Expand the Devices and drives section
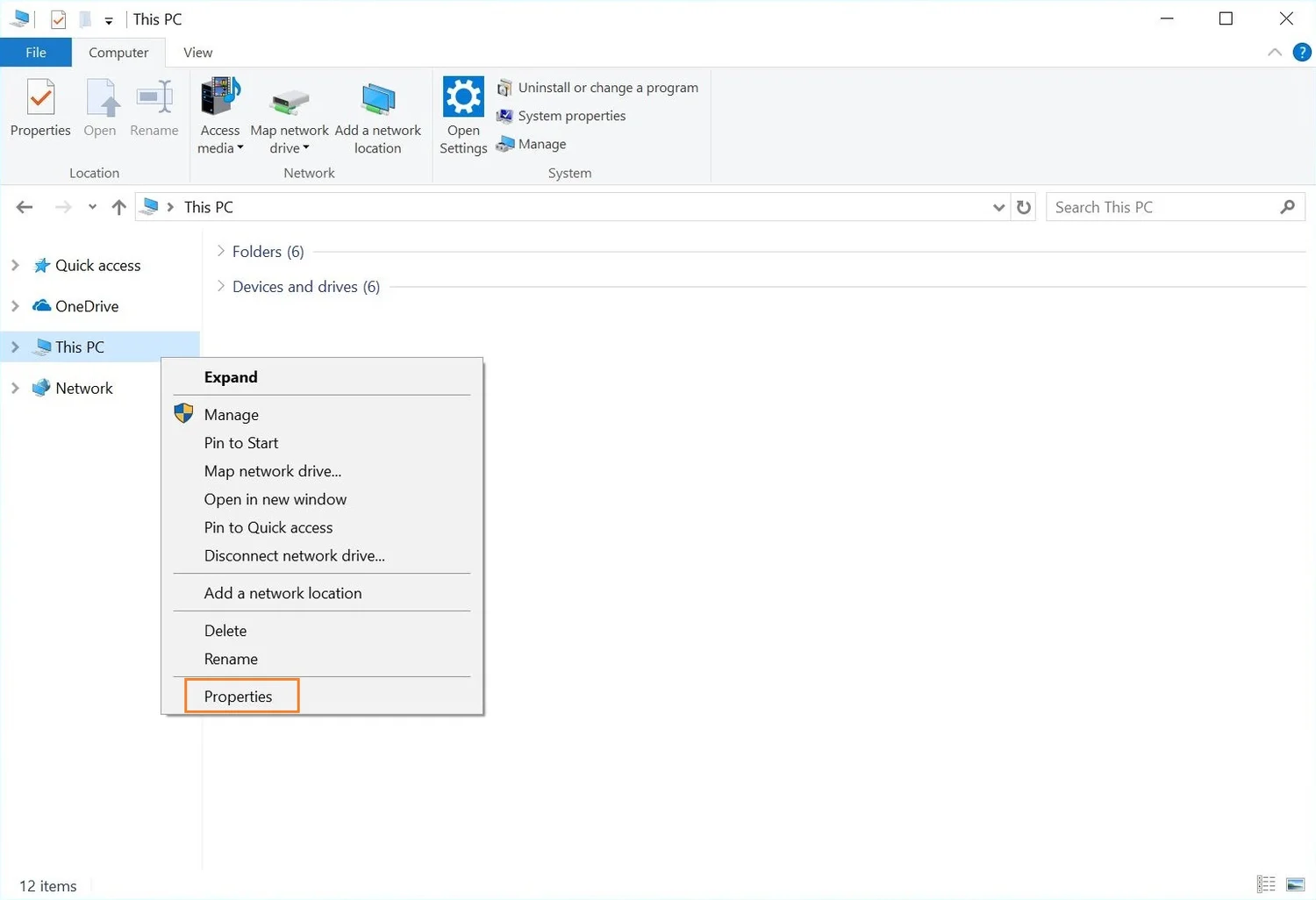Viewport: 1316px width, 900px height. pyautogui.click(x=218, y=286)
